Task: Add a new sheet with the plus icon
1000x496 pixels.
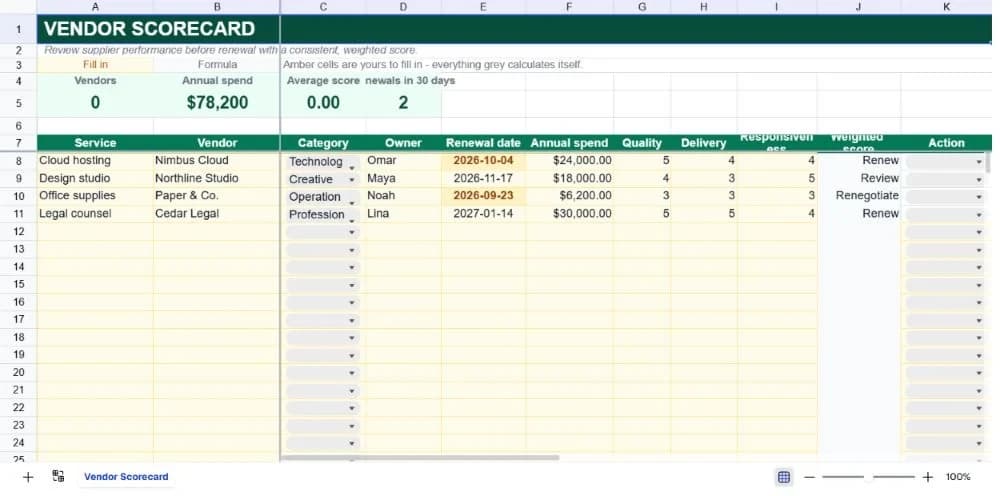Action: [27, 477]
